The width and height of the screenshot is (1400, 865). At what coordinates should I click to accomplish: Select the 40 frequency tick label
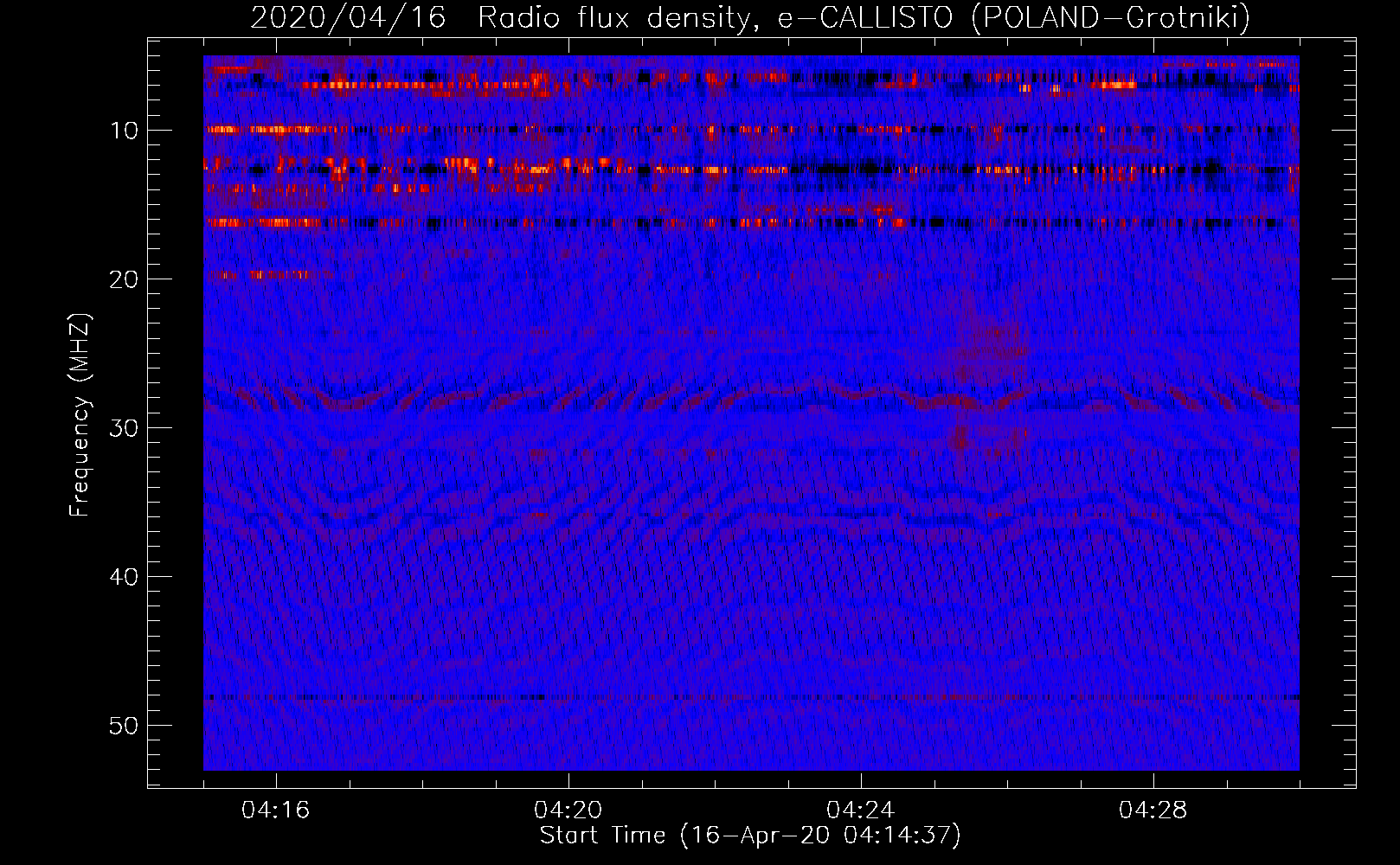124,577
